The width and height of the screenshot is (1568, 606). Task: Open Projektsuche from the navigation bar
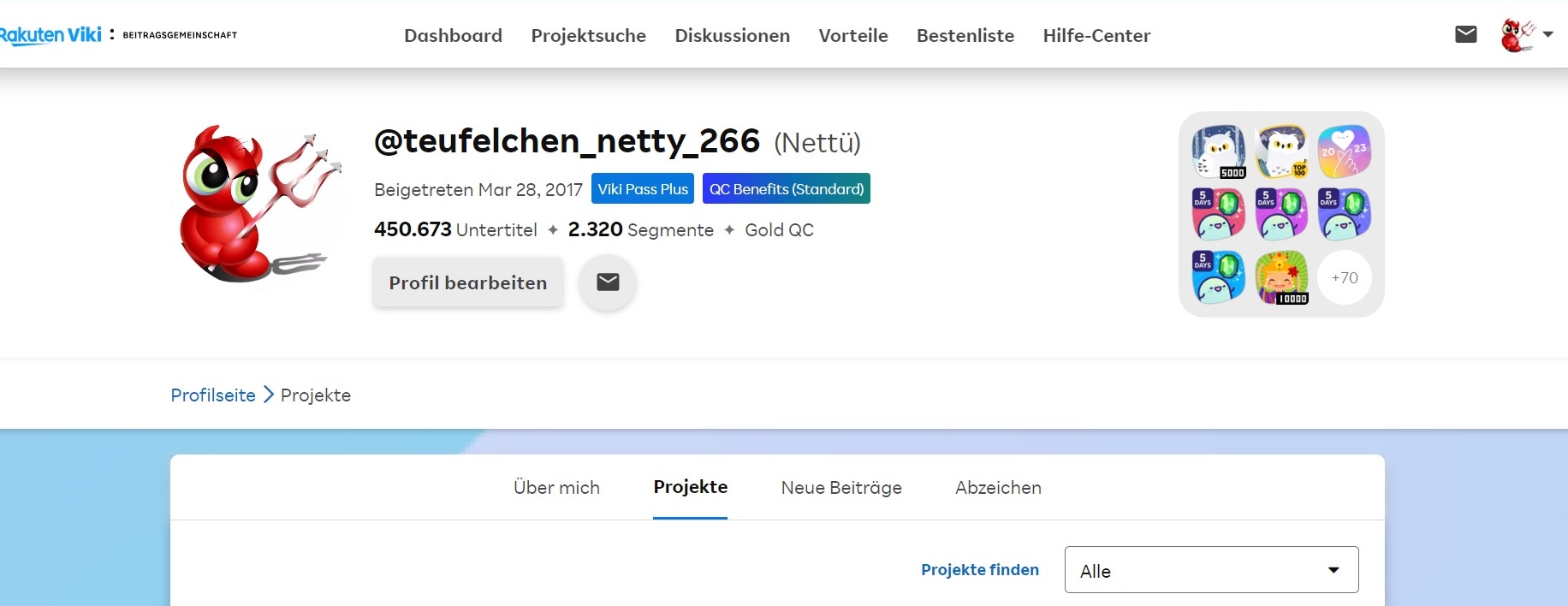[x=588, y=36]
